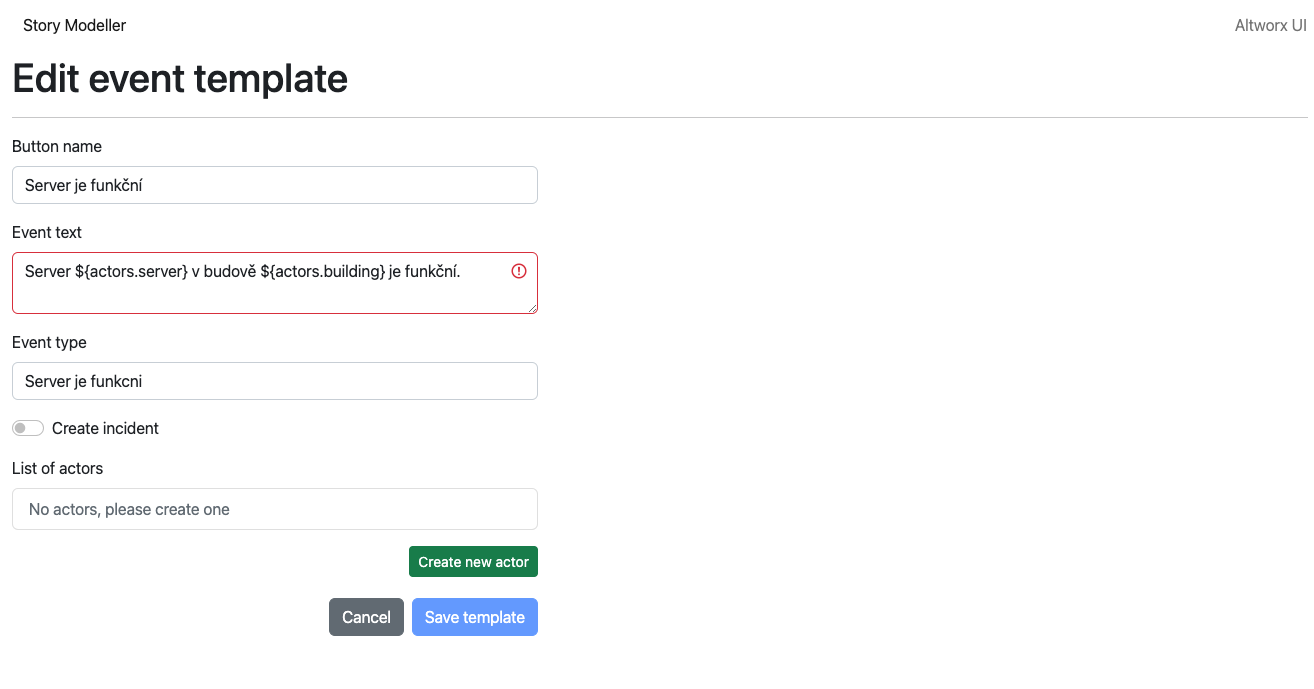Click the Event type field label

[49, 342]
